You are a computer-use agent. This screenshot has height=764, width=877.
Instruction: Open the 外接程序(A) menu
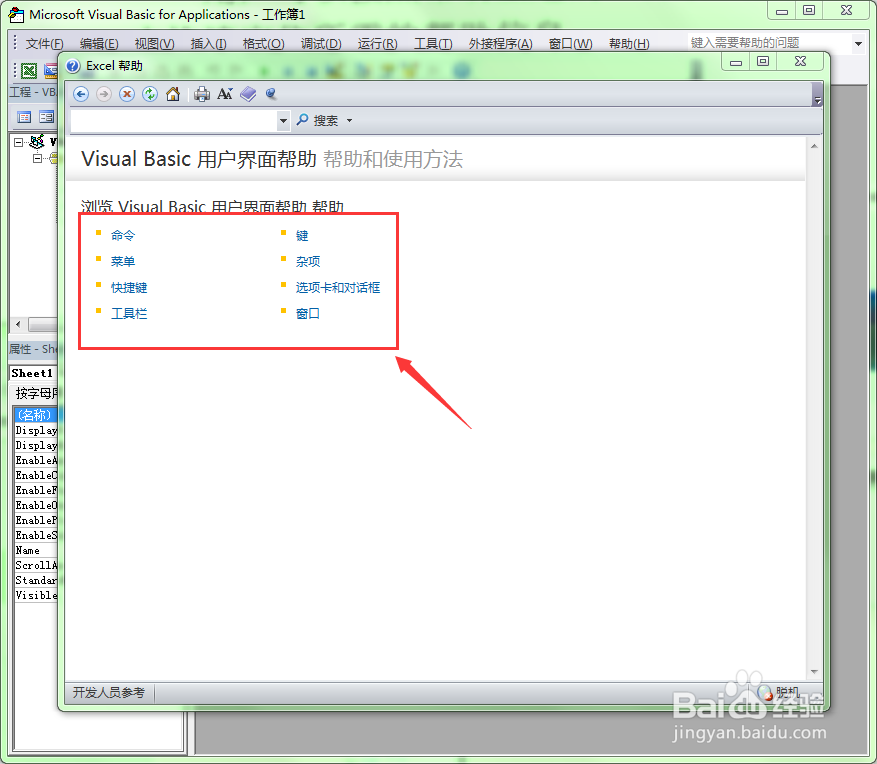point(501,44)
